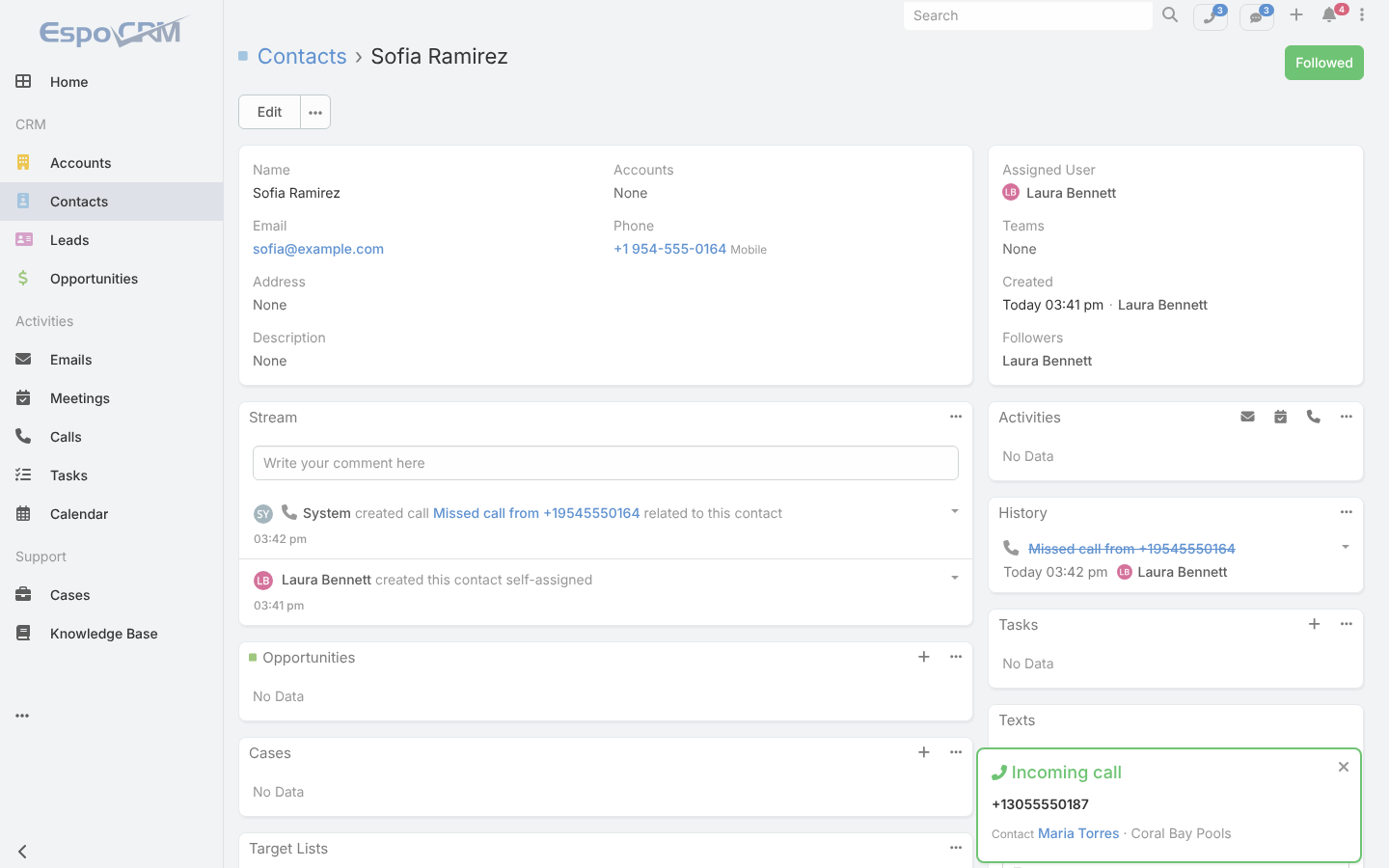Expand the System created call post menu
Viewport: 1389px width, 868px height.
955,511
